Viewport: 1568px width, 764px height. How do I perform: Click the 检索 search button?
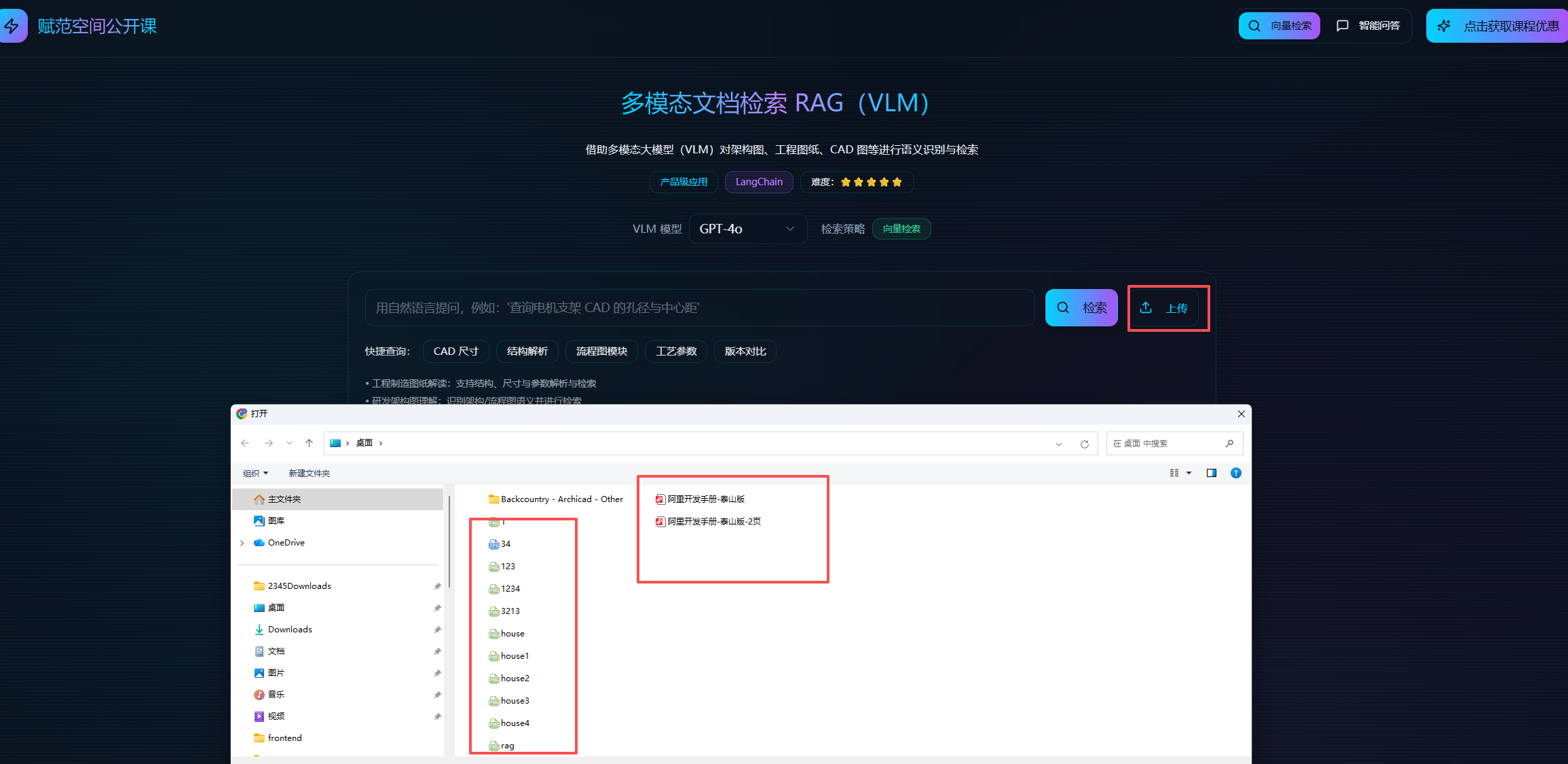click(x=1081, y=308)
